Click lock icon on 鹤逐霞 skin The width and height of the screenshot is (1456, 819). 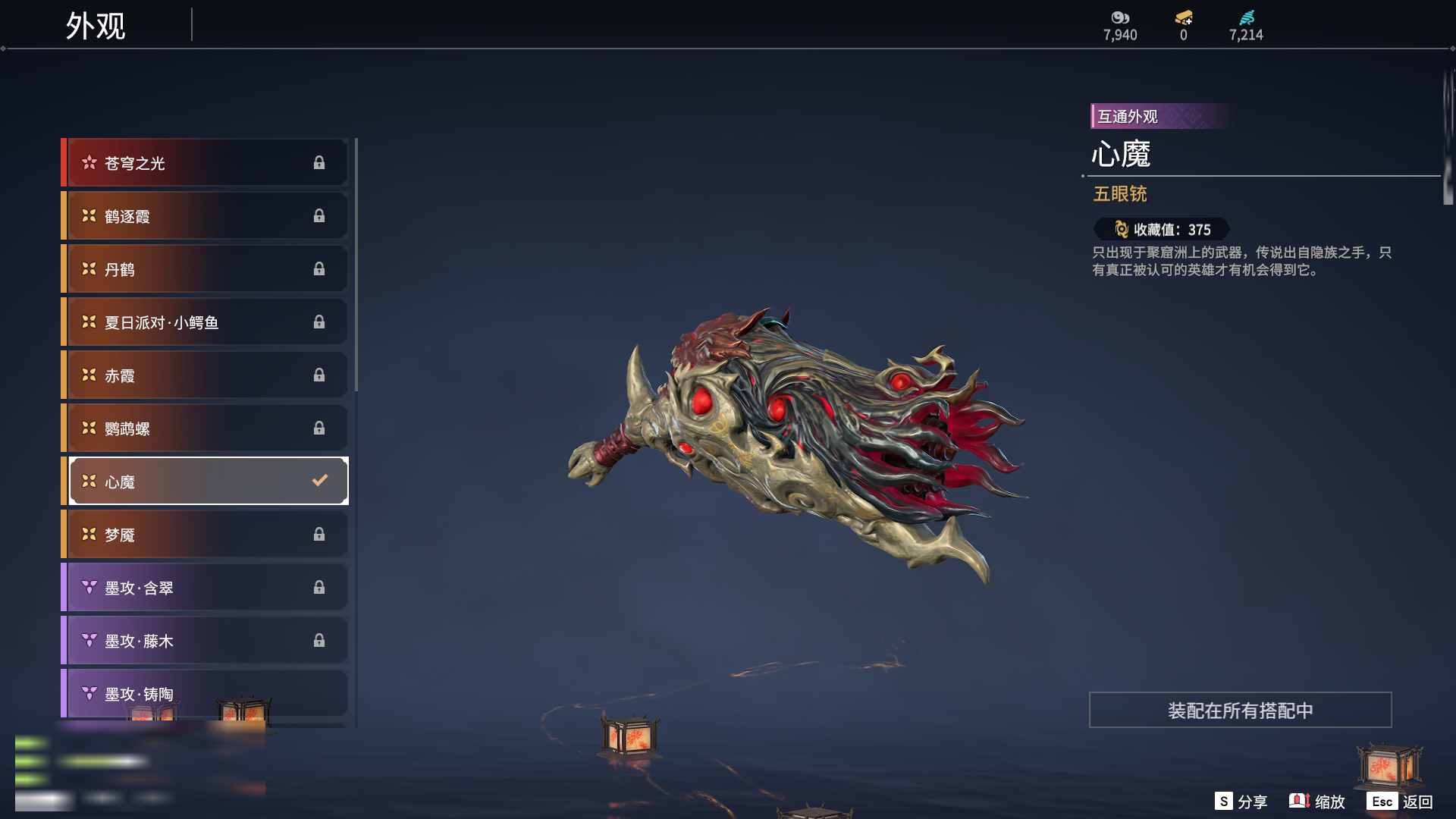click(319, 216)
